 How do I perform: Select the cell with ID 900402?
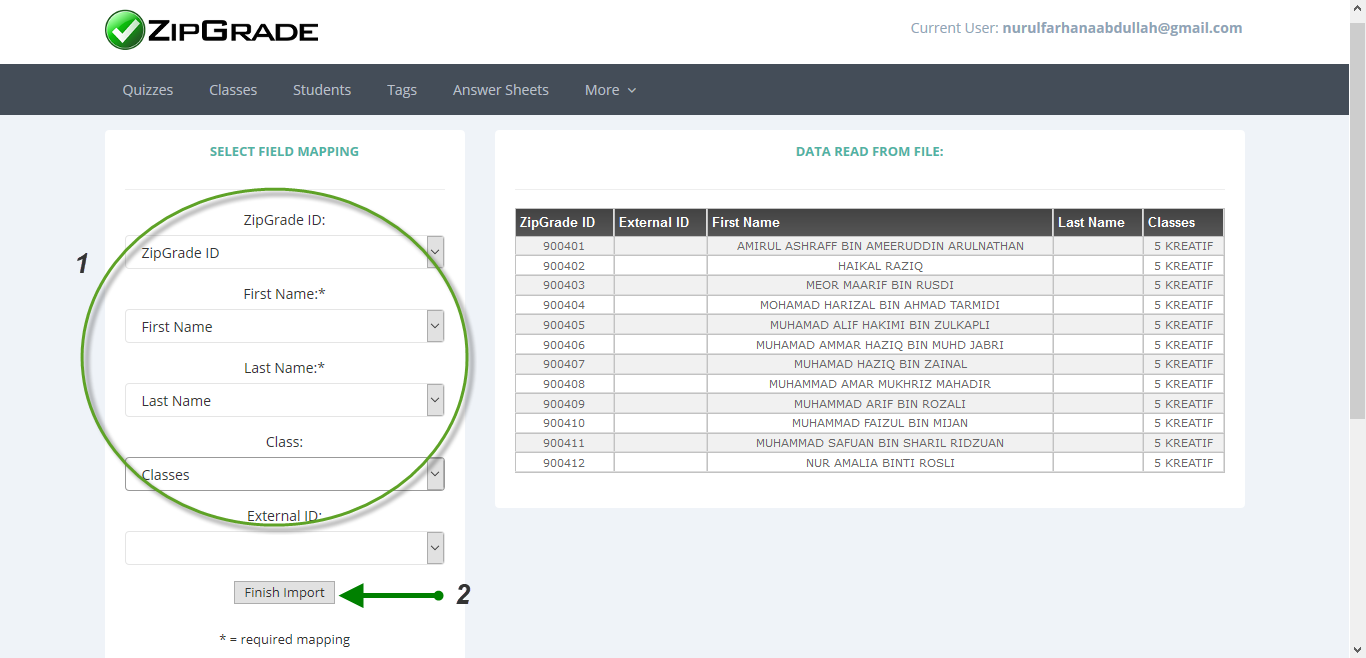pos(564,266)
